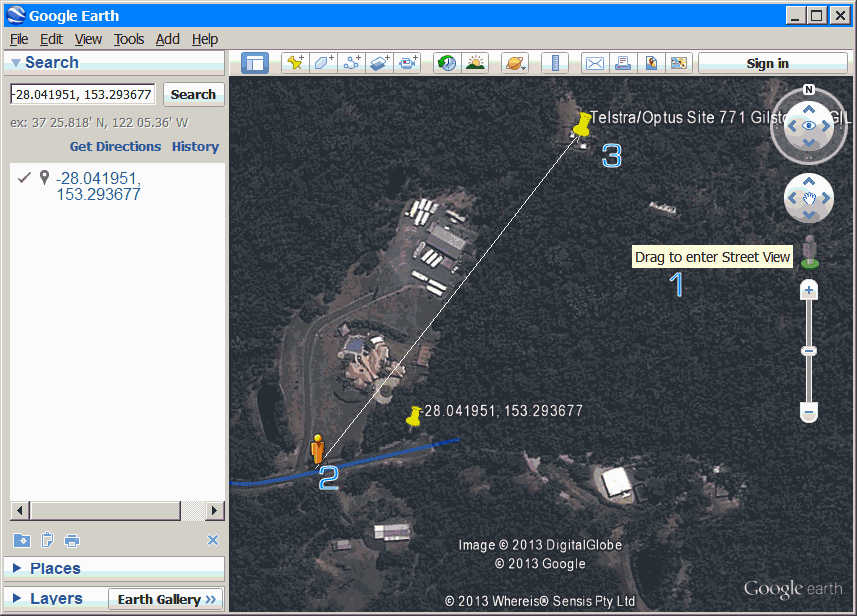
Task: Open the planet switcher dropdown
Action: 515,63
